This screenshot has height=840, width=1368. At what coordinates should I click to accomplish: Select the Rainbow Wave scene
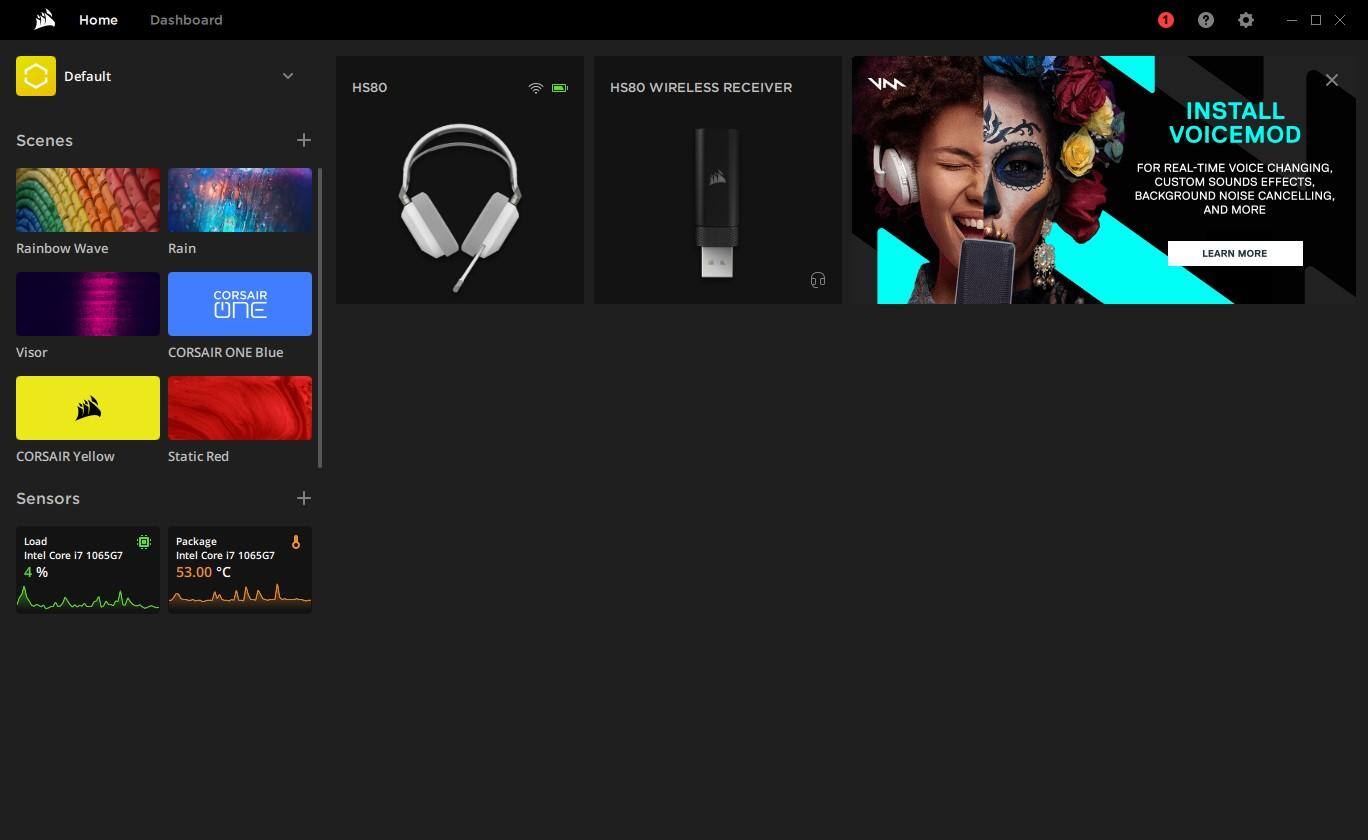(88, 200)
